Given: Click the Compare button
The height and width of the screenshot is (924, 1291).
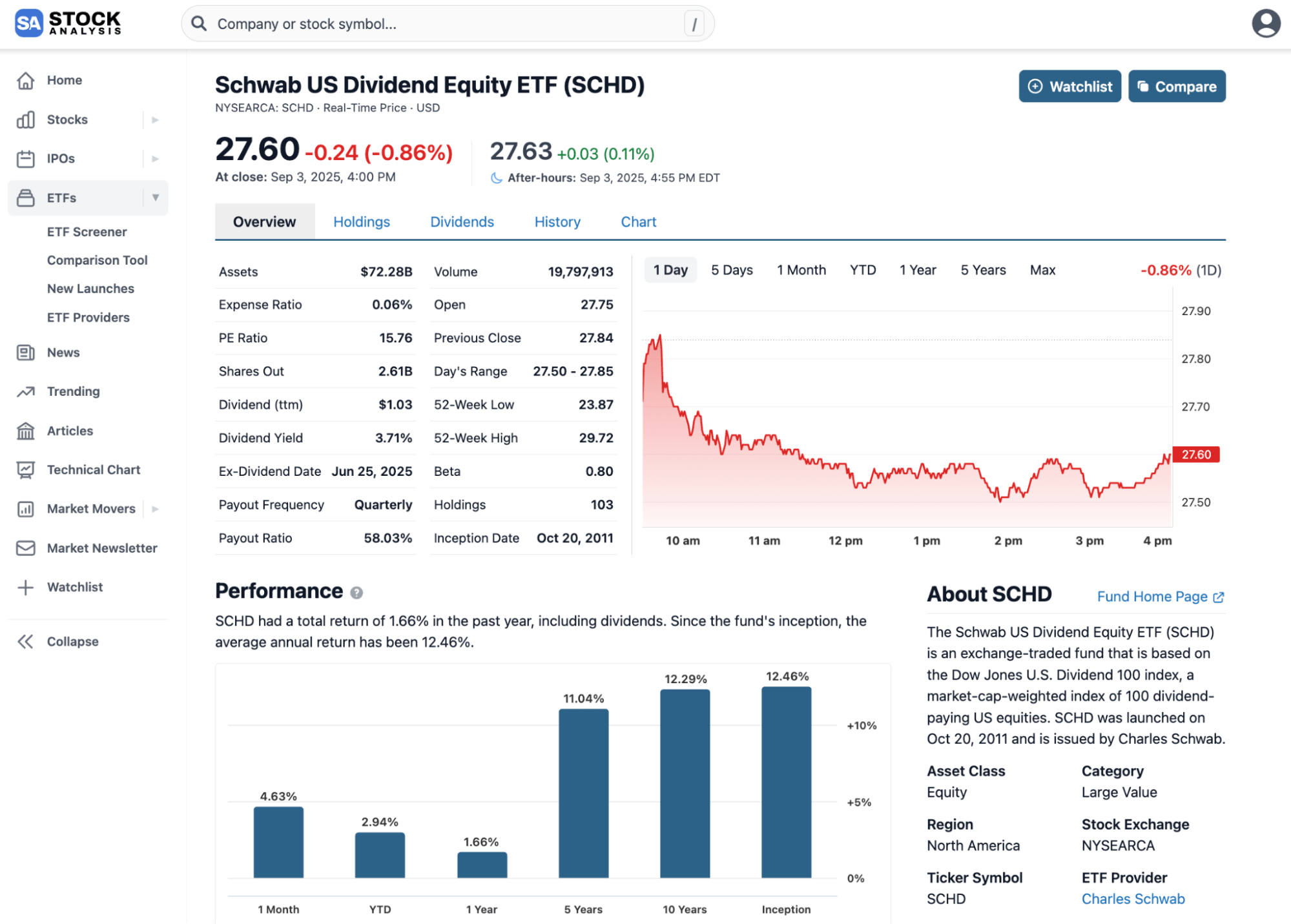Looking at the screenshot, I should click(x=1177, y=87).
